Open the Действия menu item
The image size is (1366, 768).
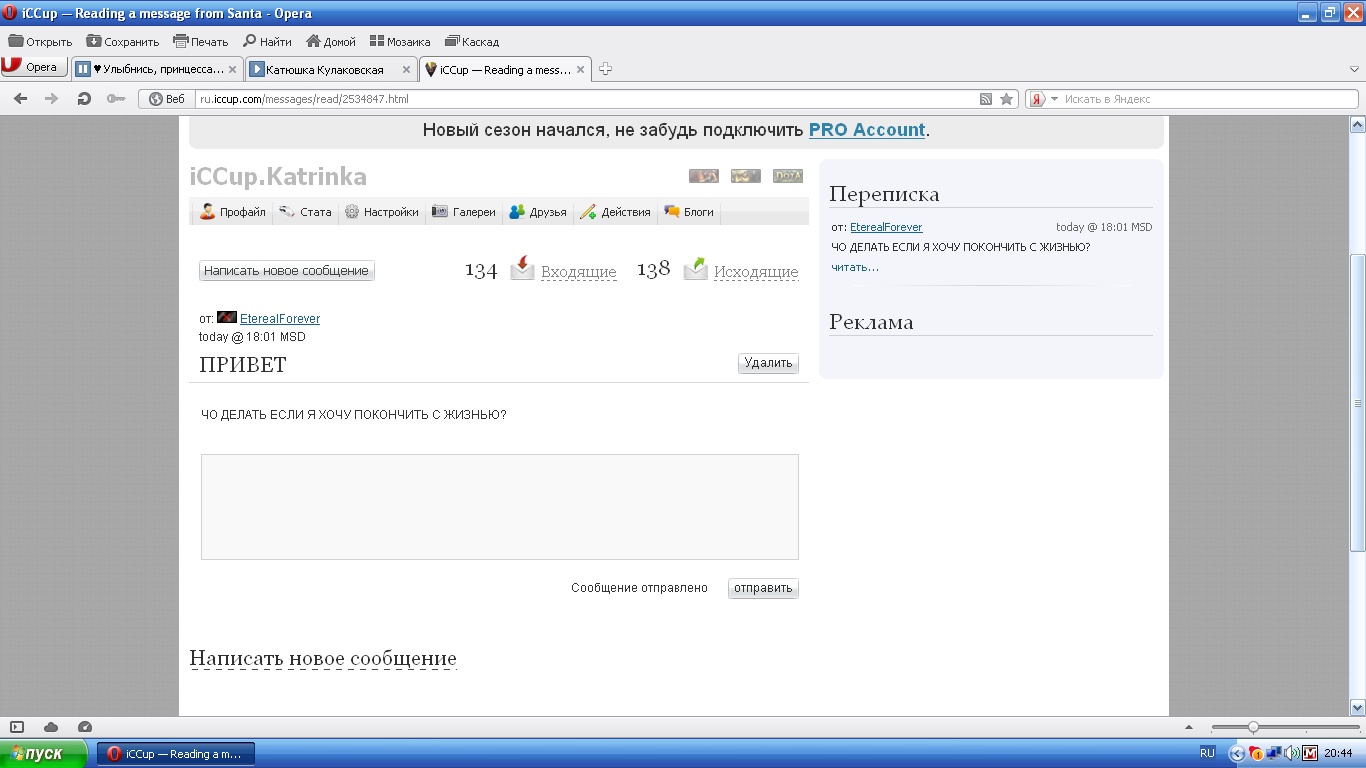point(615,212)
